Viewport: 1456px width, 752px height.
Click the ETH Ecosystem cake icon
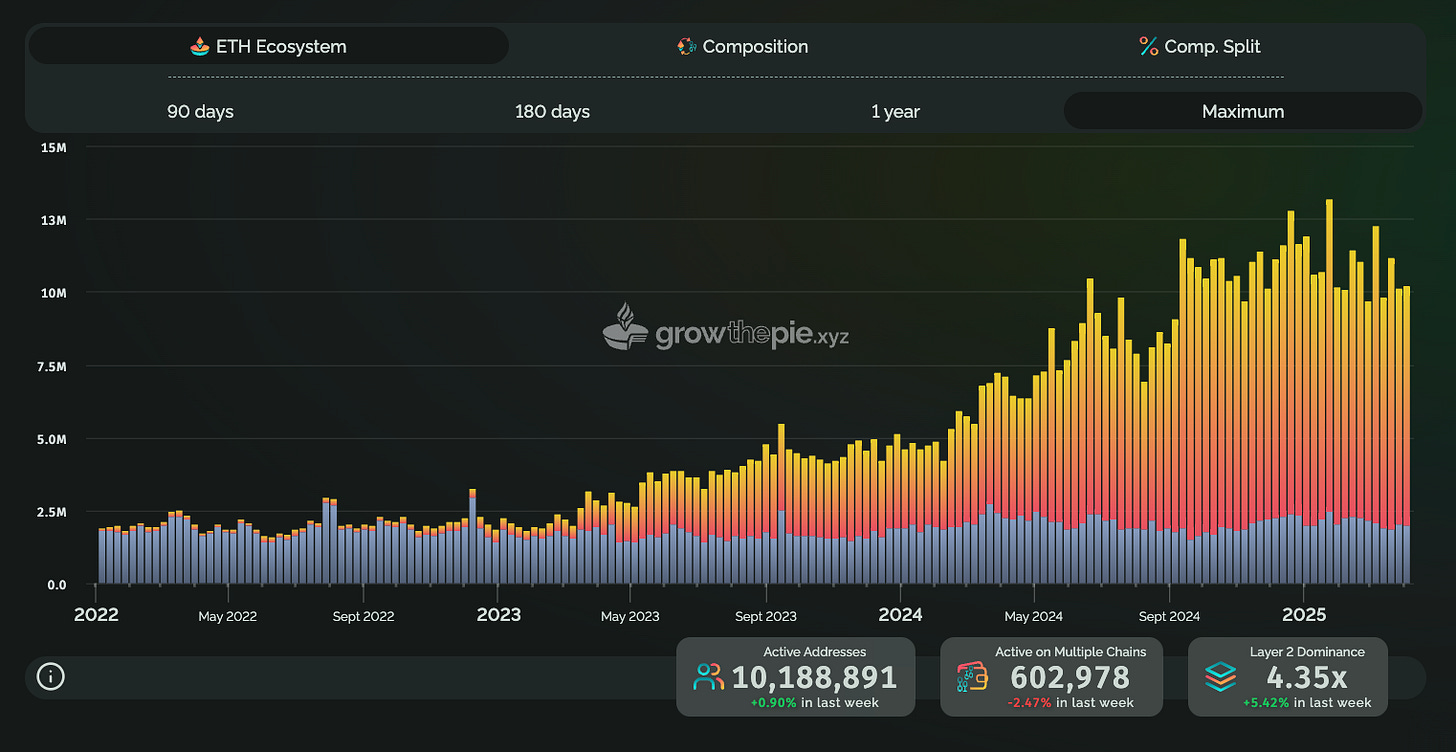[200, 46]
